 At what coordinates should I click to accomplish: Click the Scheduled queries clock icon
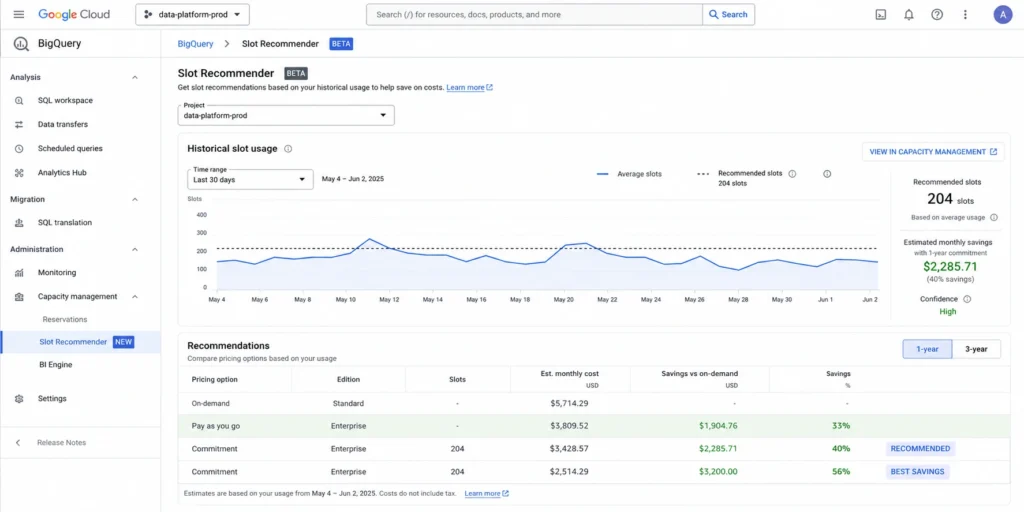click(19, 148)
